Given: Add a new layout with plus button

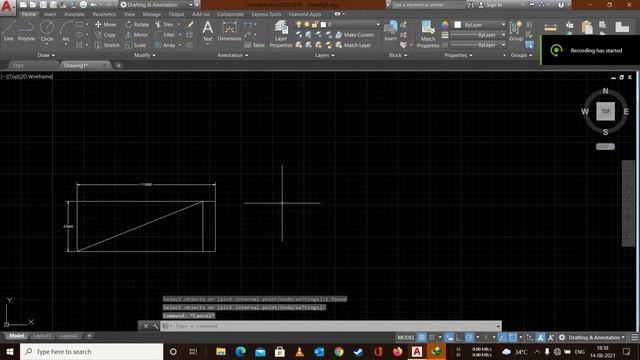Looking at the screenshot, I should point(89,336).
